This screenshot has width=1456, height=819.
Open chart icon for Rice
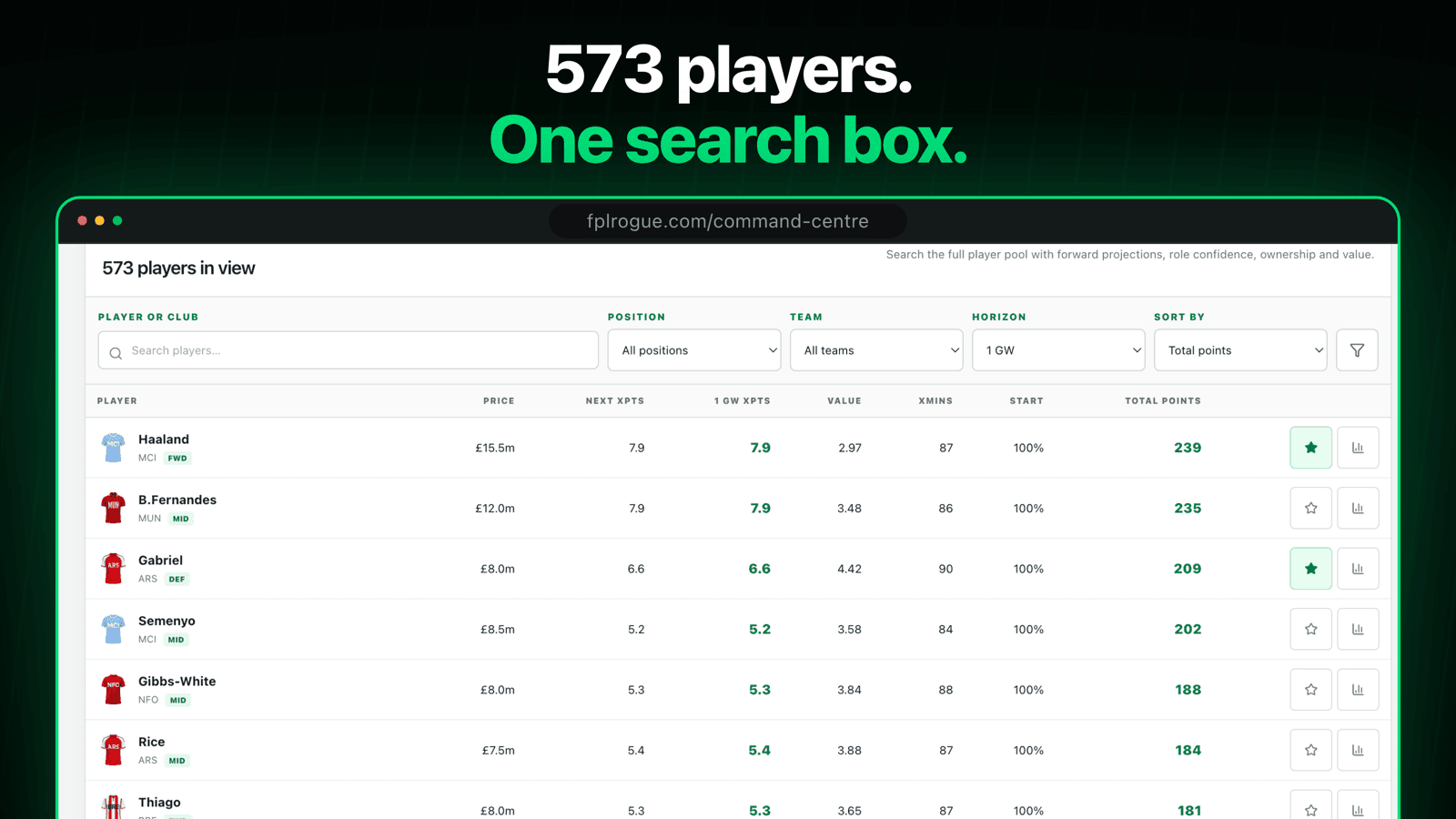[x=1358, y=750]
